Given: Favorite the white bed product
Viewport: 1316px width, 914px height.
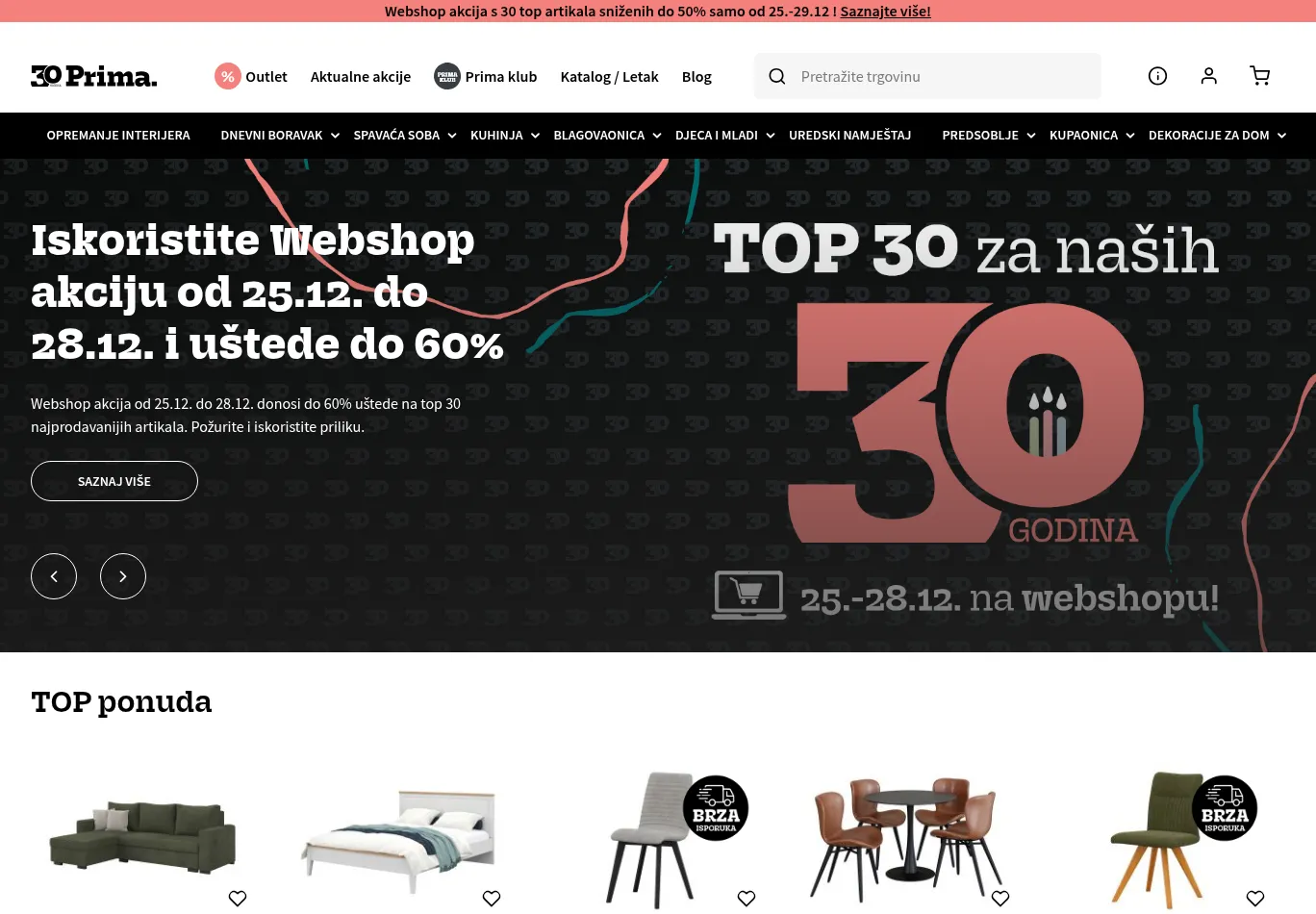Looking at the screenshot, I should [x=492, y=898].
